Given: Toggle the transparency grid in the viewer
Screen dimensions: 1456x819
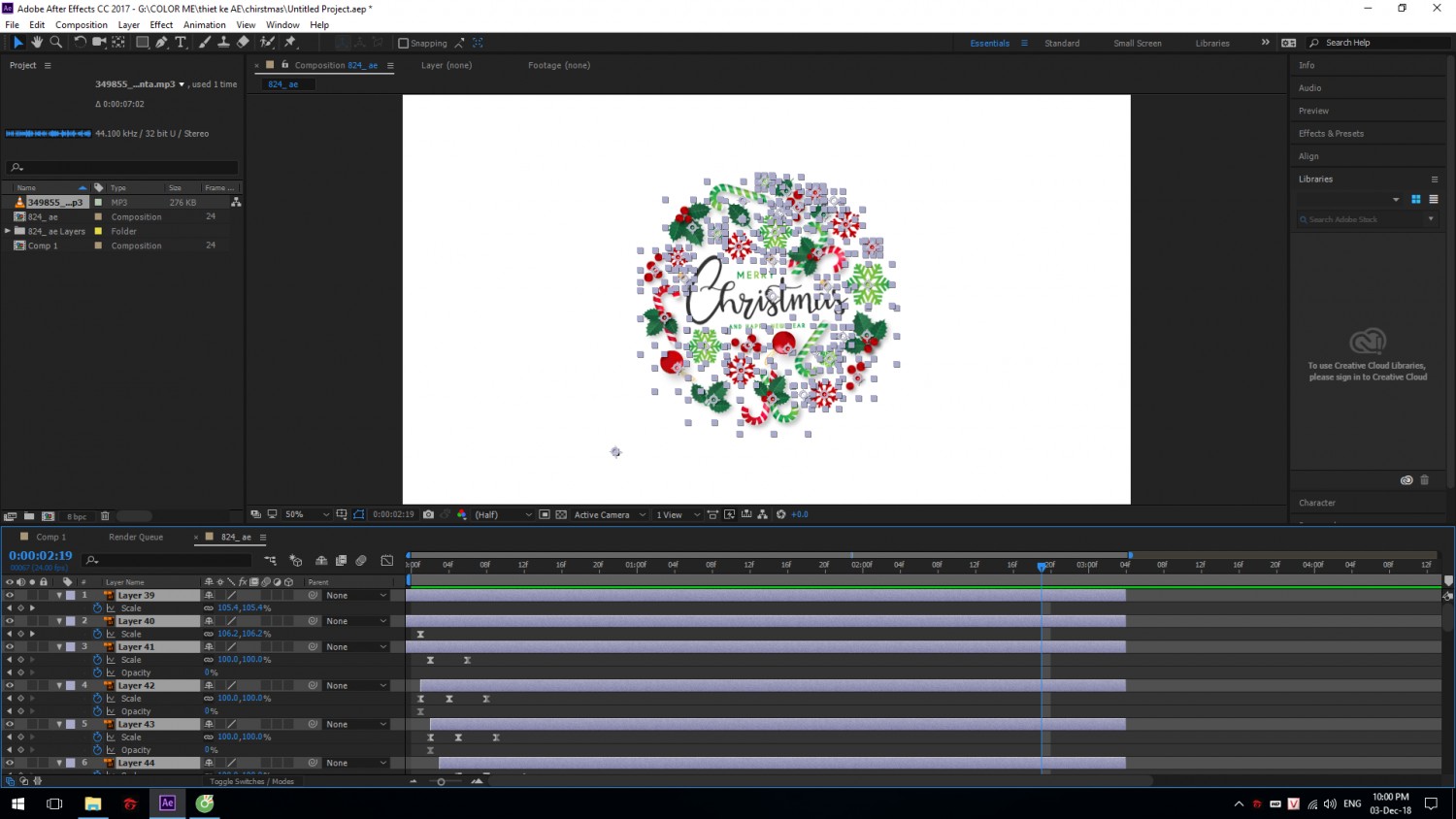Looking at the screenshot, I should pyautogui.click(x=561, y=514).
